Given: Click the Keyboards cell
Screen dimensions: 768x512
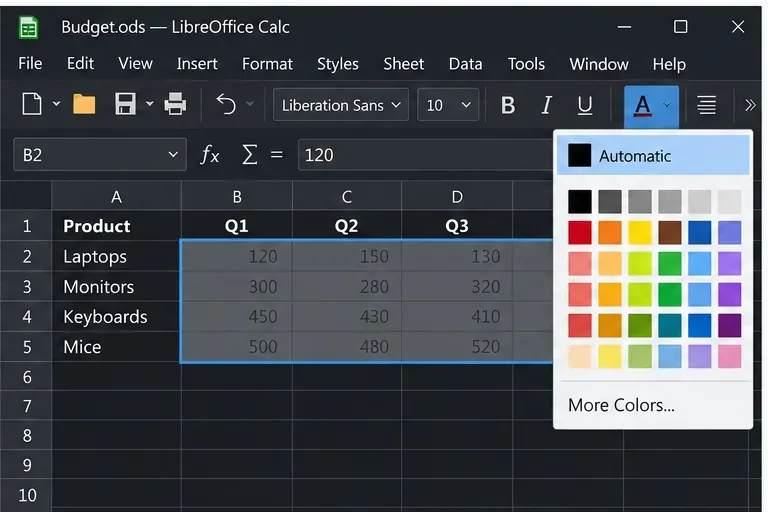Looking at the screenshot, I should tap(116, 317).
